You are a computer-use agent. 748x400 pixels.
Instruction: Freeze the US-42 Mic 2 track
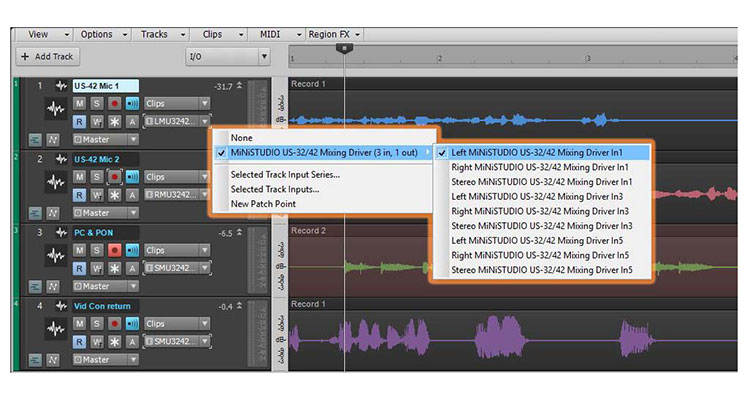[114, 195]
